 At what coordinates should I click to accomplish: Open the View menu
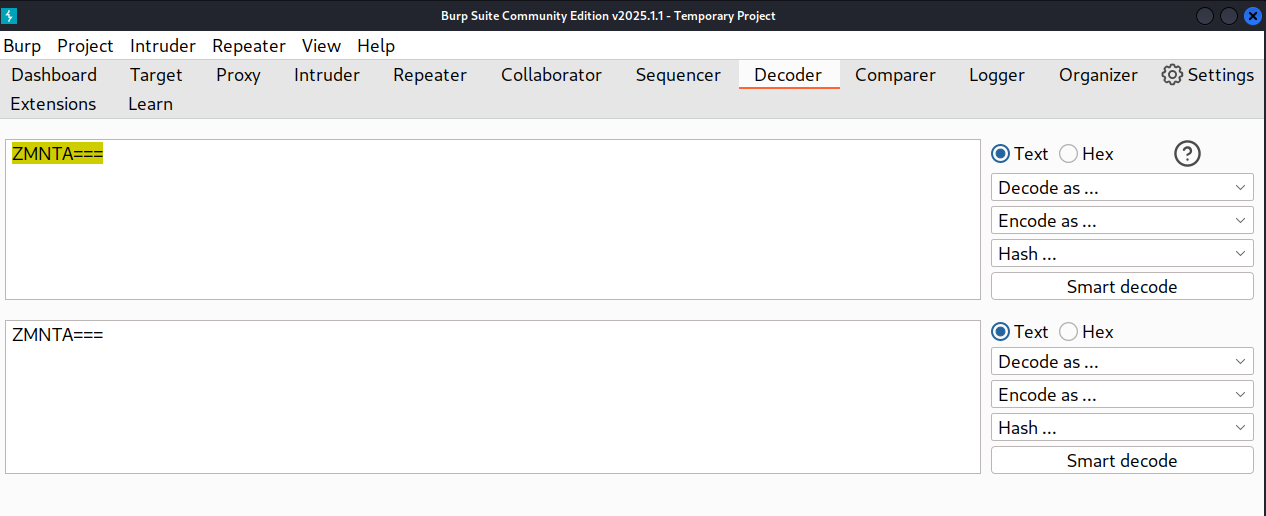coord(321,46)
